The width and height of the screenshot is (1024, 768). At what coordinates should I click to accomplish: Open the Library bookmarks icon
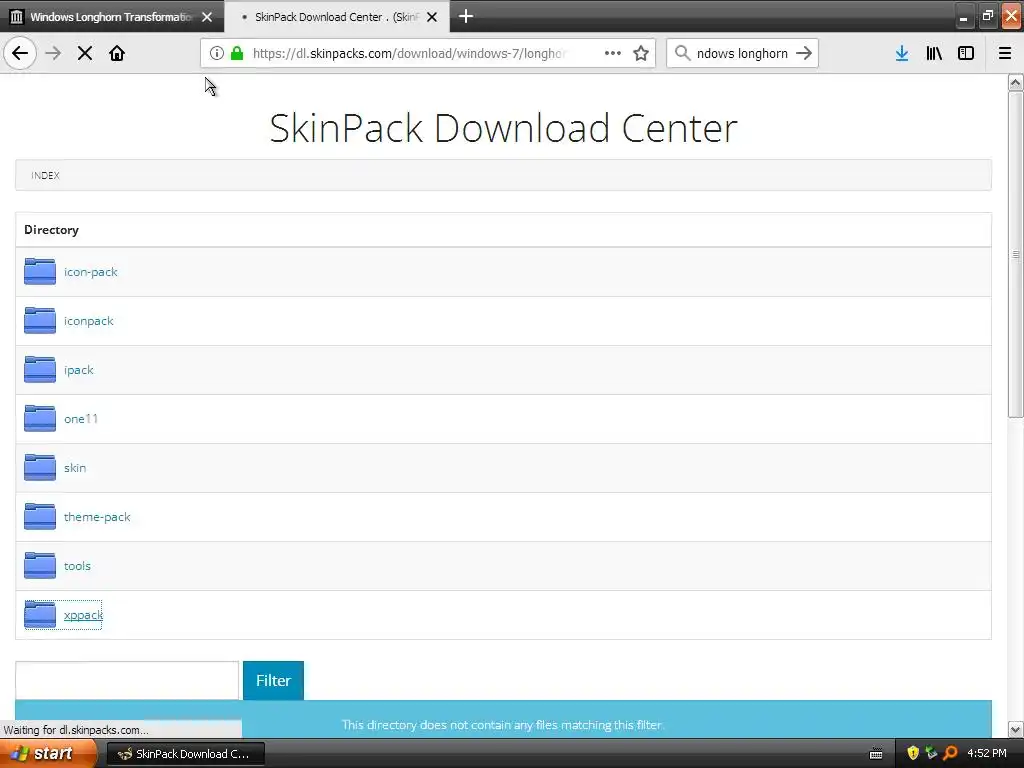coord(934,54)
